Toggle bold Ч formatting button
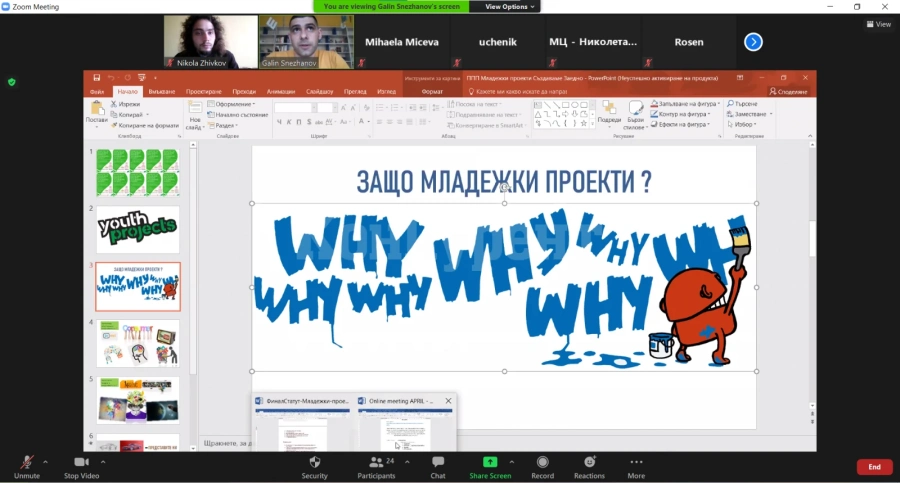This screenshot has height=483, width=900. (x=280, y=122)
